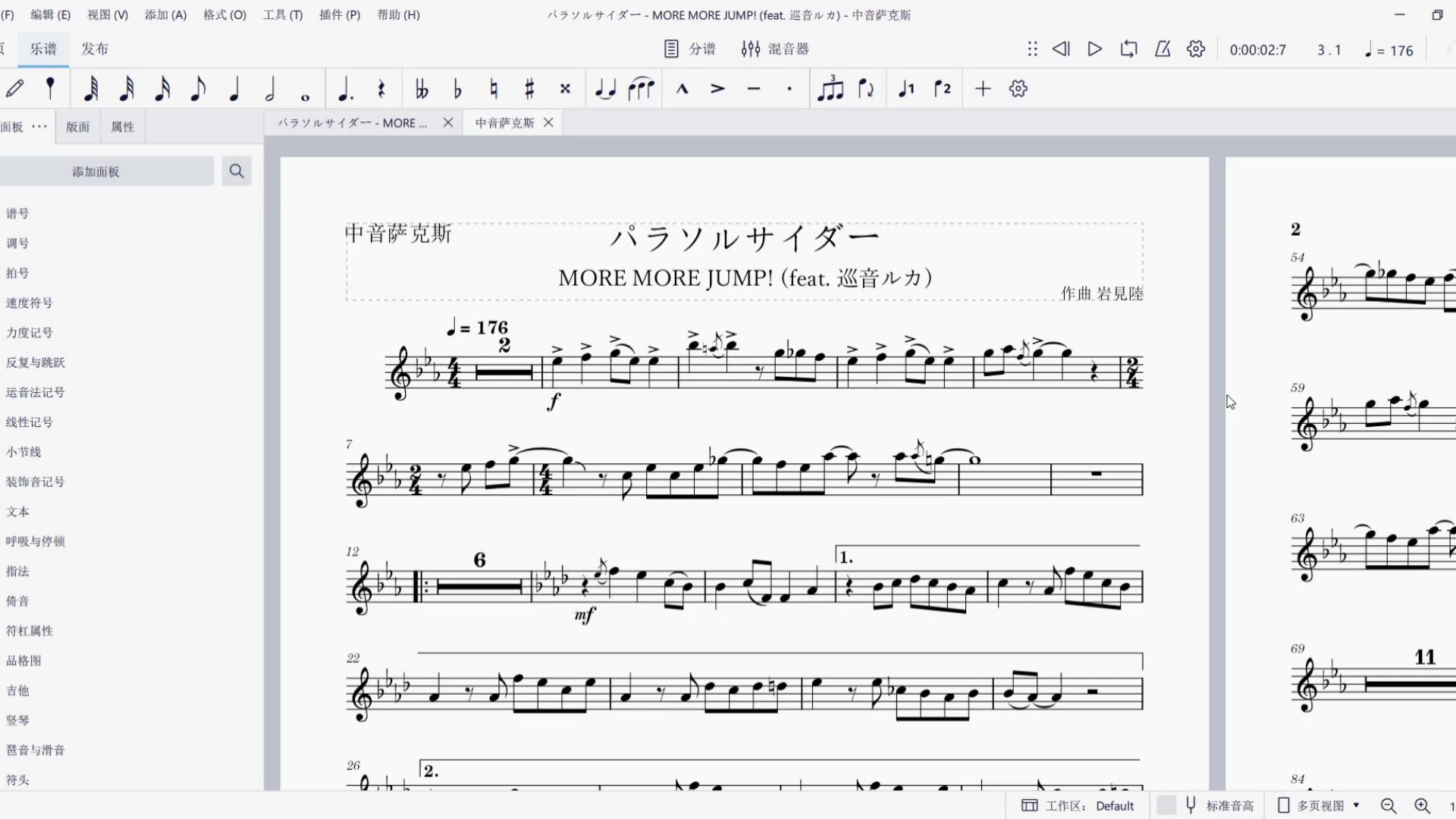
Task: Add accent articulation
Action: (717, 89)
